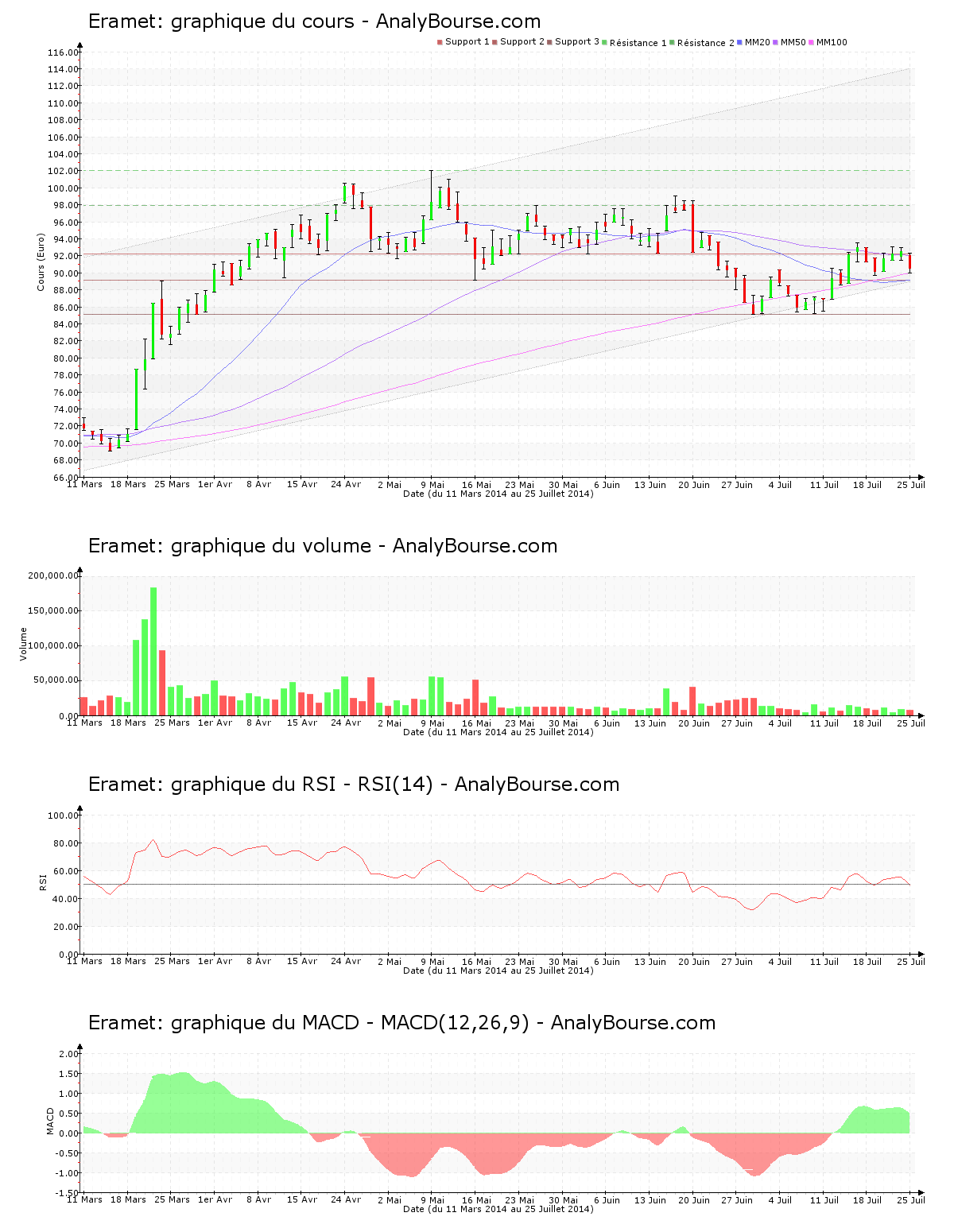Viewport: 954px width, 1232px height.
Task: Click the date range caption under MACD chart
Action: click(498, 1209)
